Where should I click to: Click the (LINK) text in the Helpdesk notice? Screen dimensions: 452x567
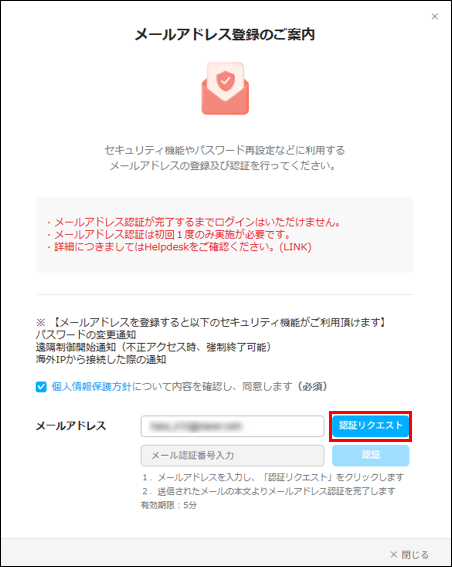point(295,247)
